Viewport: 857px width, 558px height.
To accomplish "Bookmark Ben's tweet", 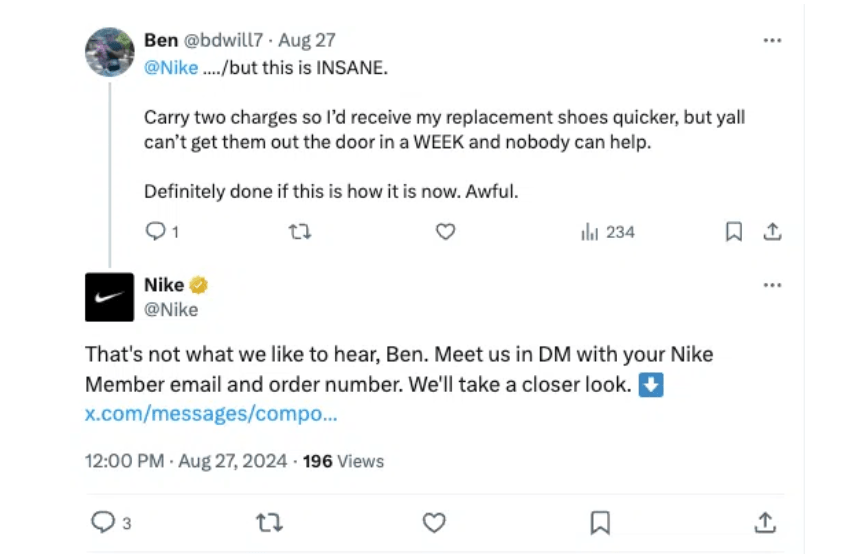I will point(733,232).
